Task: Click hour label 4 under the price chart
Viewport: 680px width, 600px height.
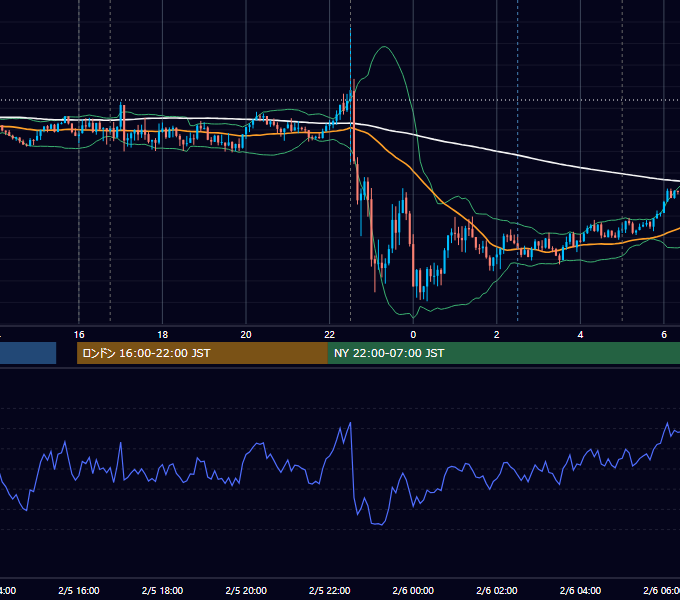Action: click(x=580, y=335)
